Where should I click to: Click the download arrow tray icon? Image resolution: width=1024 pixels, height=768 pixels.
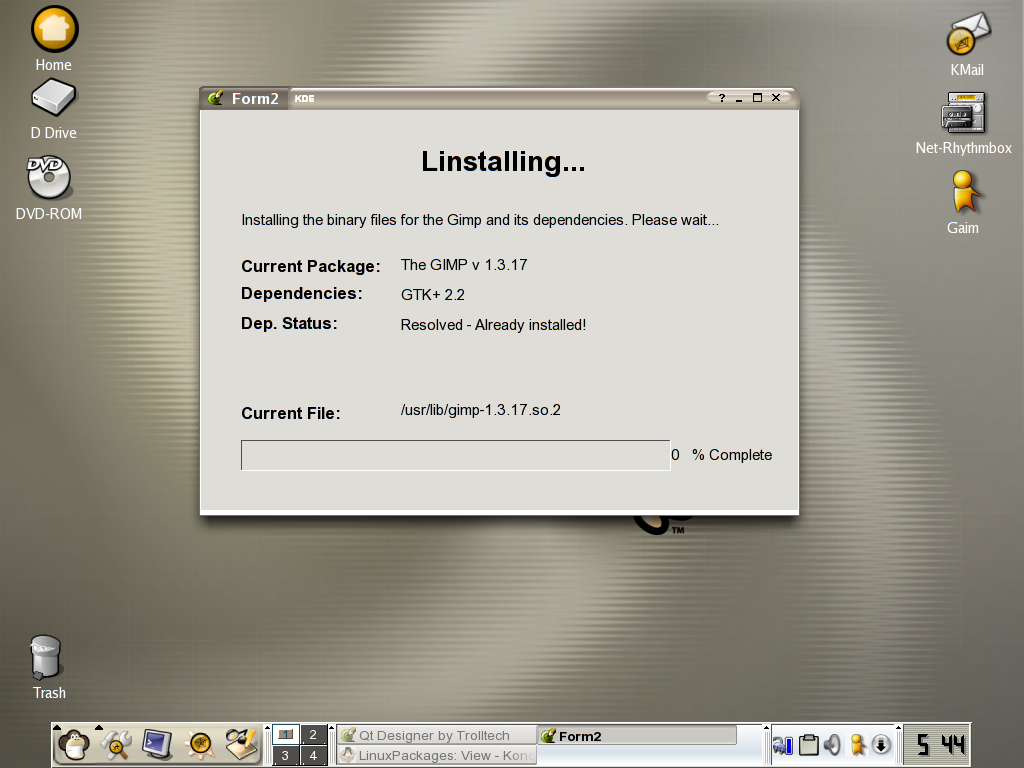click(881, 744)
